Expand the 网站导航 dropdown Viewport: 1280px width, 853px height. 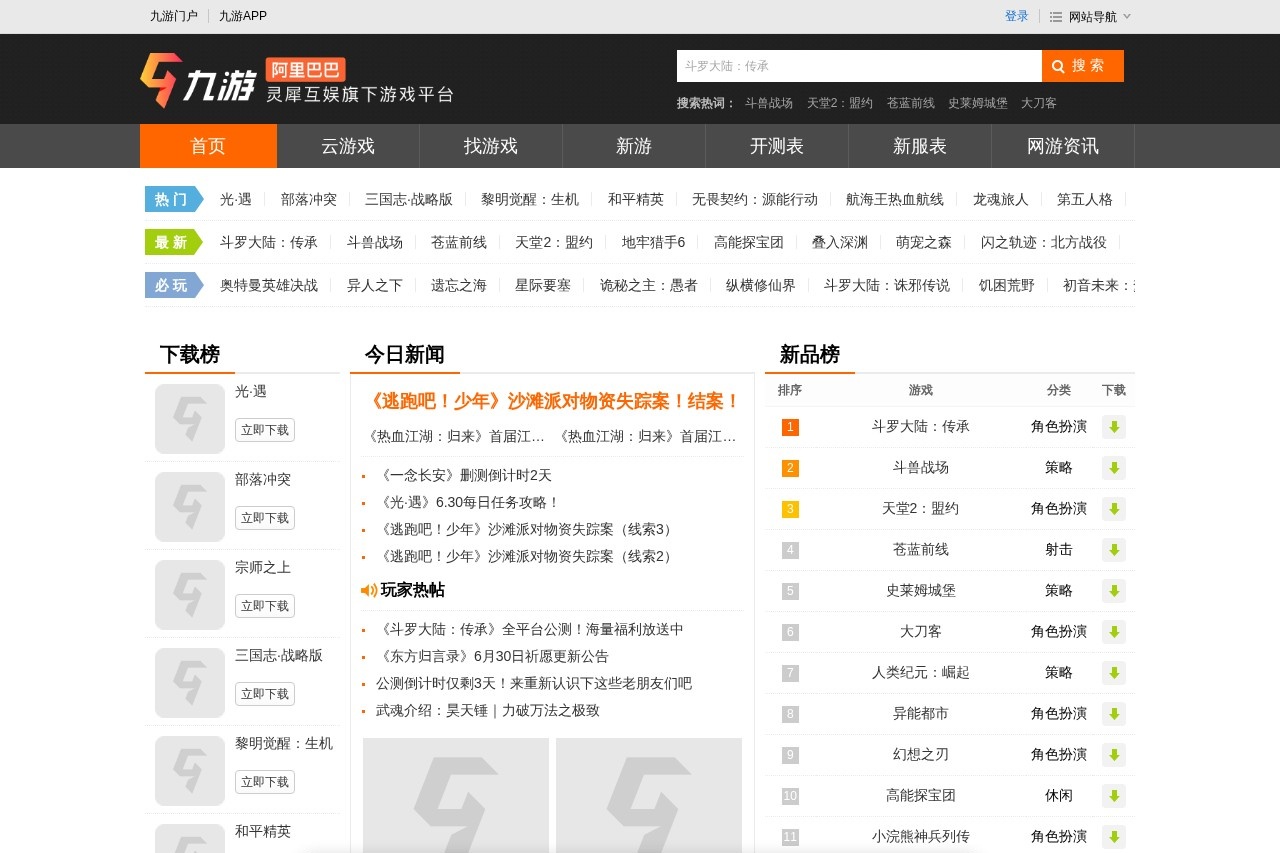point(1091,17)
